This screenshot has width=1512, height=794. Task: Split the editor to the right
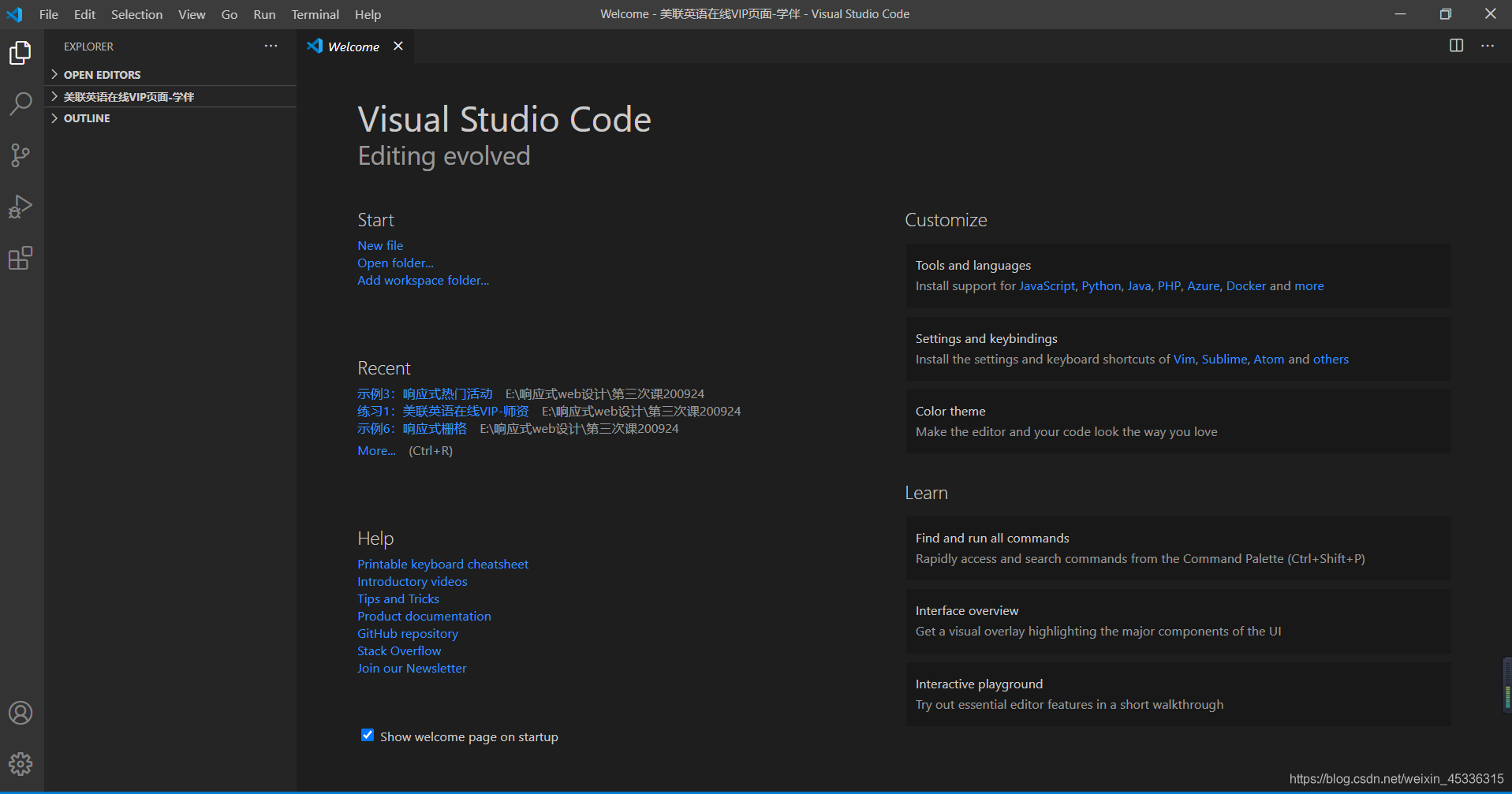(1456, 46)
